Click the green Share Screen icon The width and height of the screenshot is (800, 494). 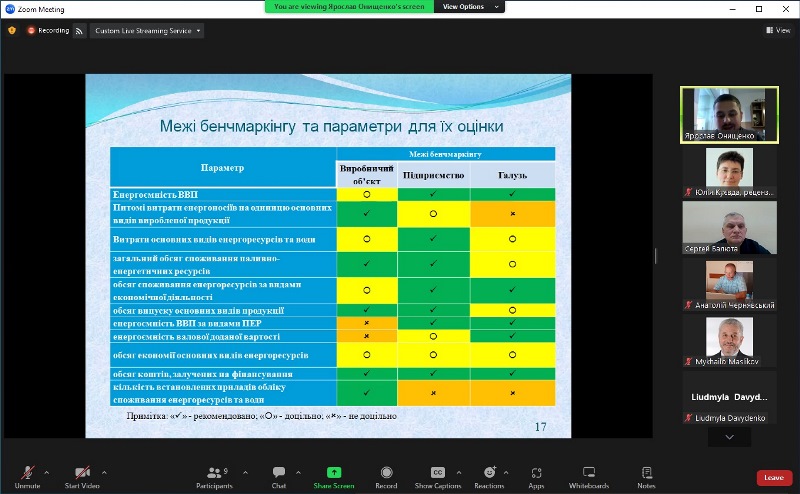tap(334, 473)
